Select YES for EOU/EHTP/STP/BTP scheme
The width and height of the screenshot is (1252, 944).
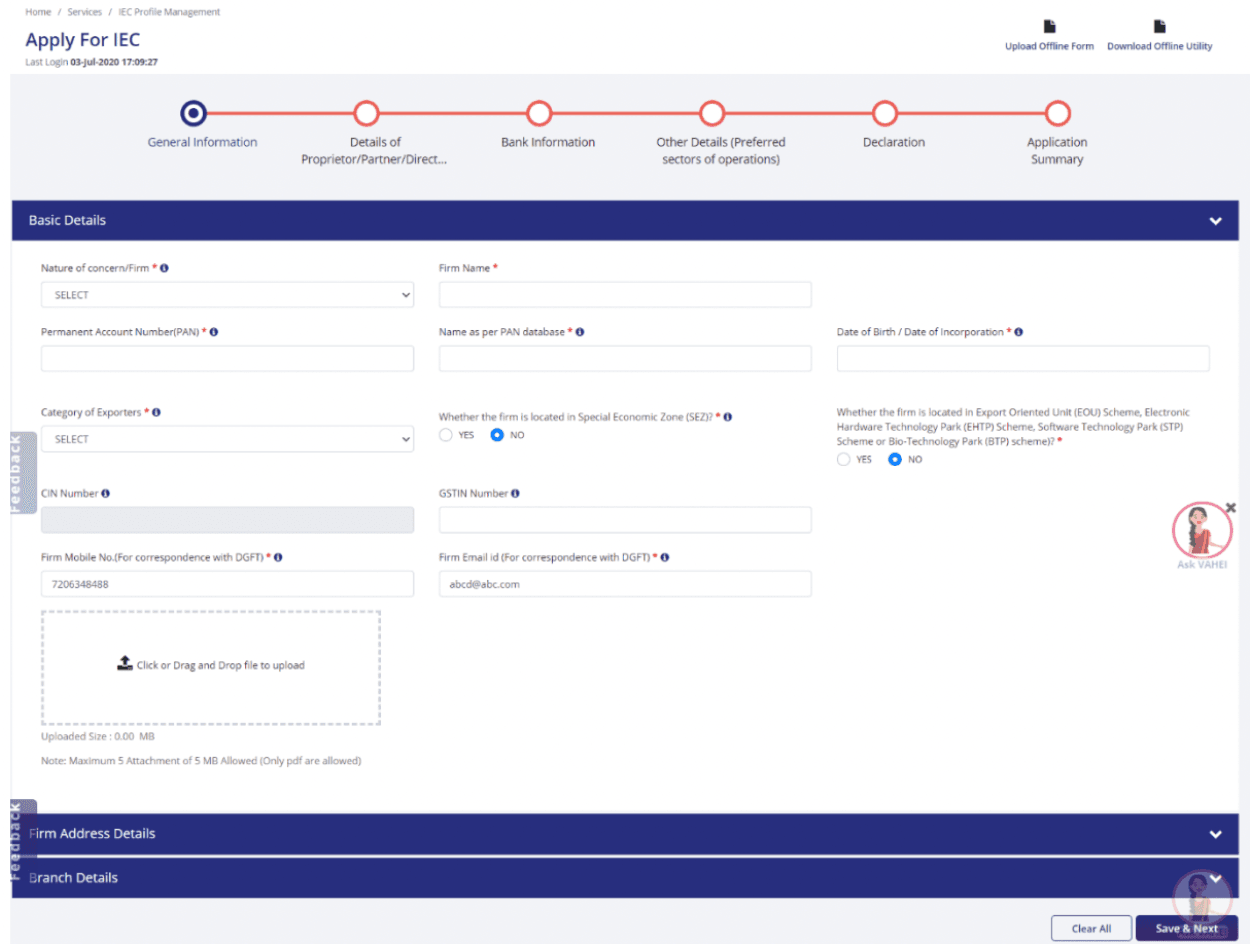[844, 459]
